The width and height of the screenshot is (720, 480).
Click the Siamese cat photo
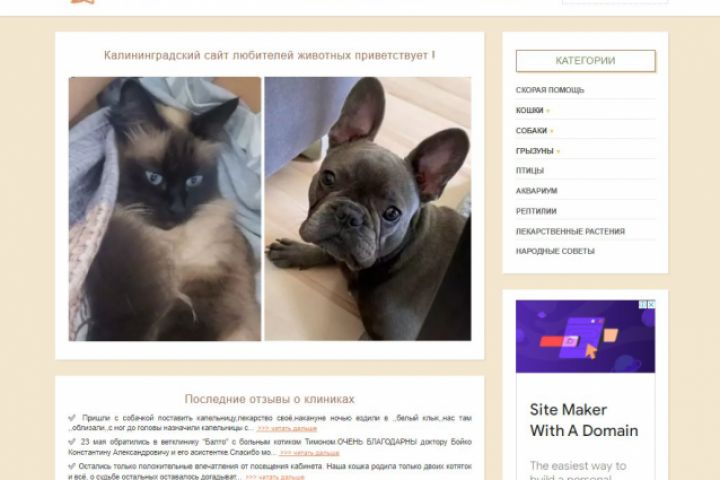point(165,209)
